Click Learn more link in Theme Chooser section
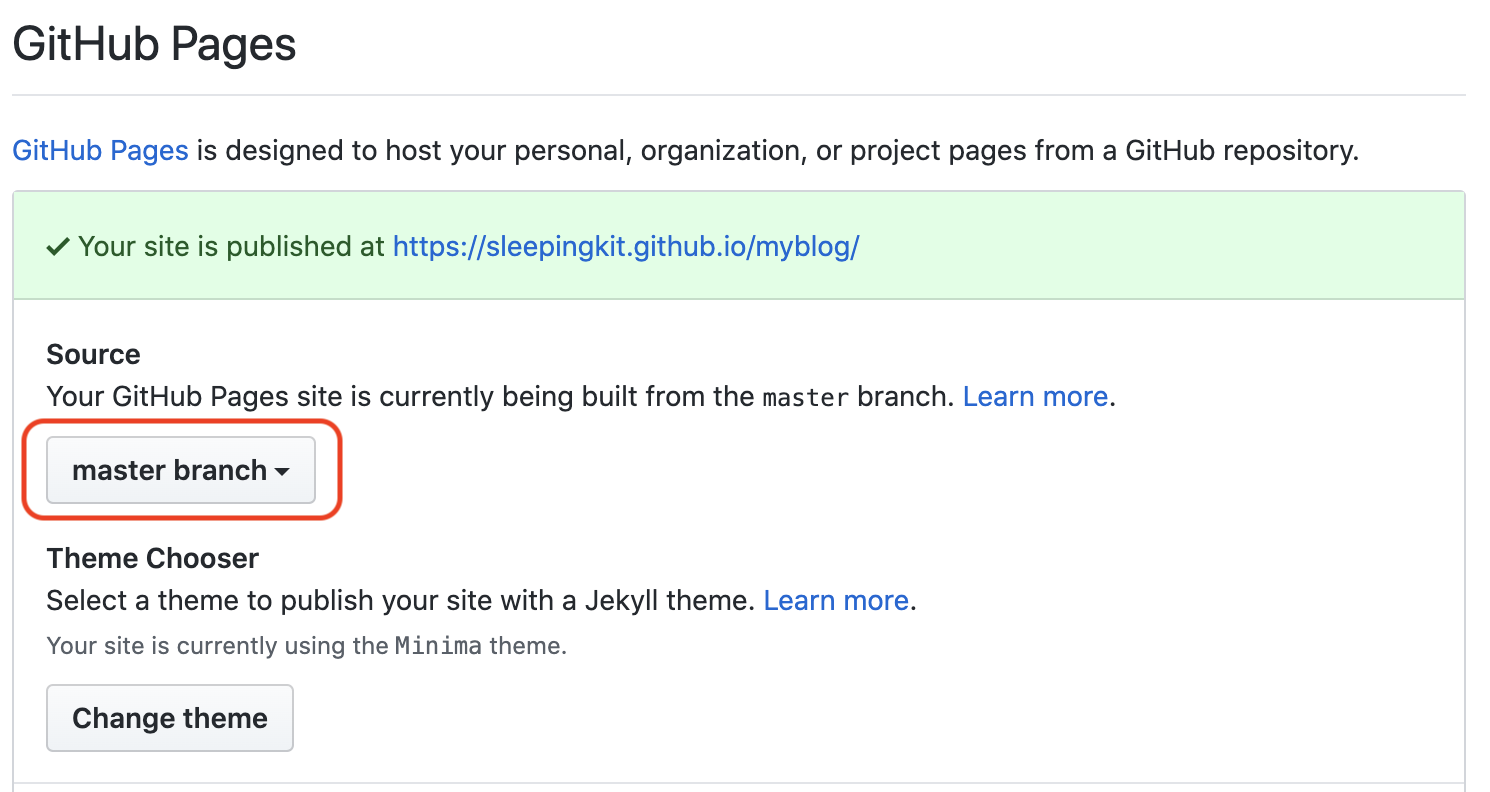1490x792 pixels. (836, 601)
